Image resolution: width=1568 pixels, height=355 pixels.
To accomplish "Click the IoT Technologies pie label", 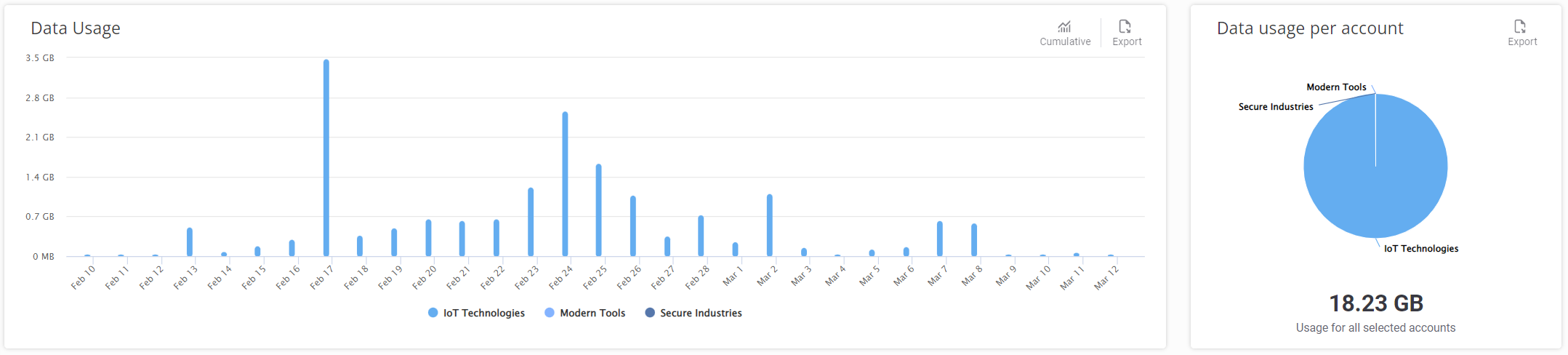I will coord(1420,249).
